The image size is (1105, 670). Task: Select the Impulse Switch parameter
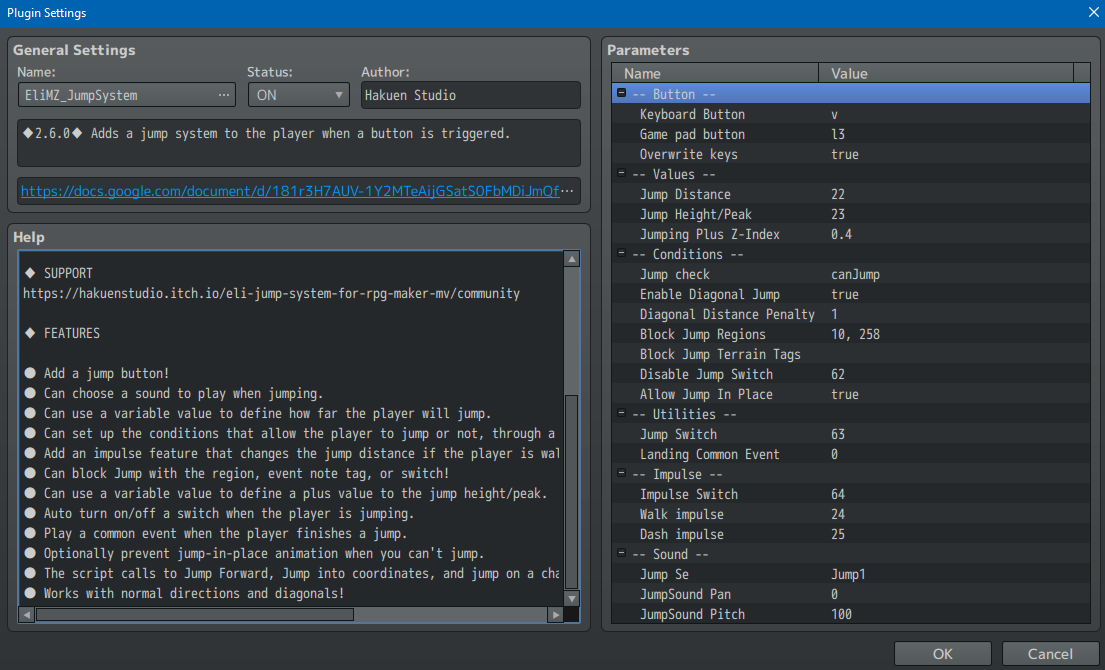coord(851,495)
